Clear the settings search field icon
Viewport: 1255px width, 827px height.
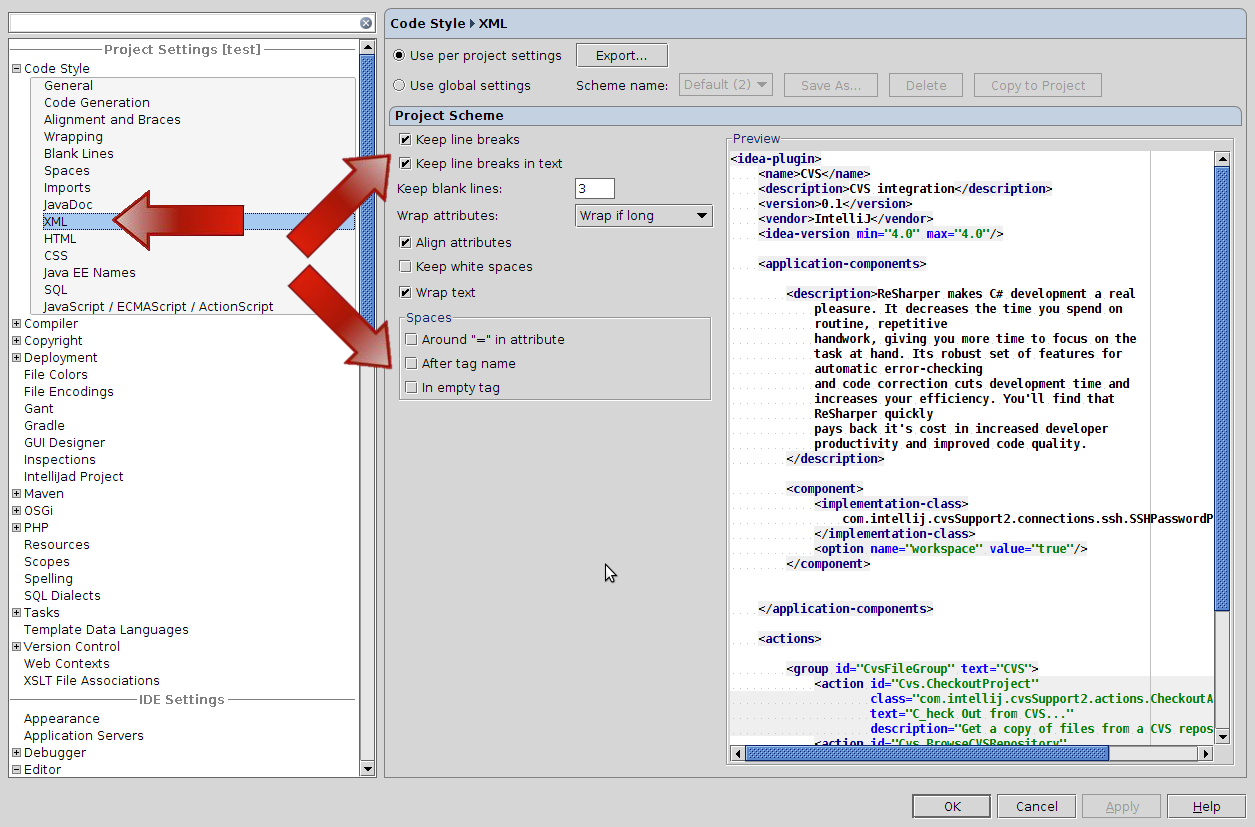366,23
